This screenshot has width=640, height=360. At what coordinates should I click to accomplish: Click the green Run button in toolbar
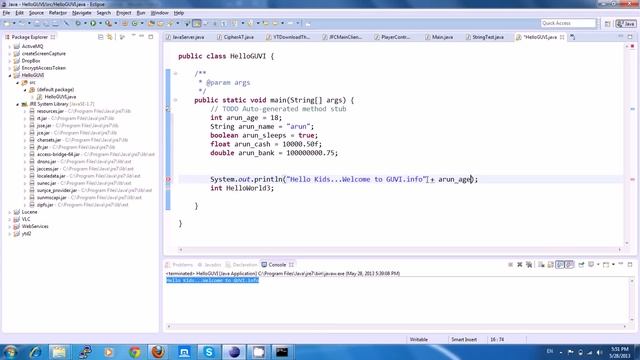[93, 23]
